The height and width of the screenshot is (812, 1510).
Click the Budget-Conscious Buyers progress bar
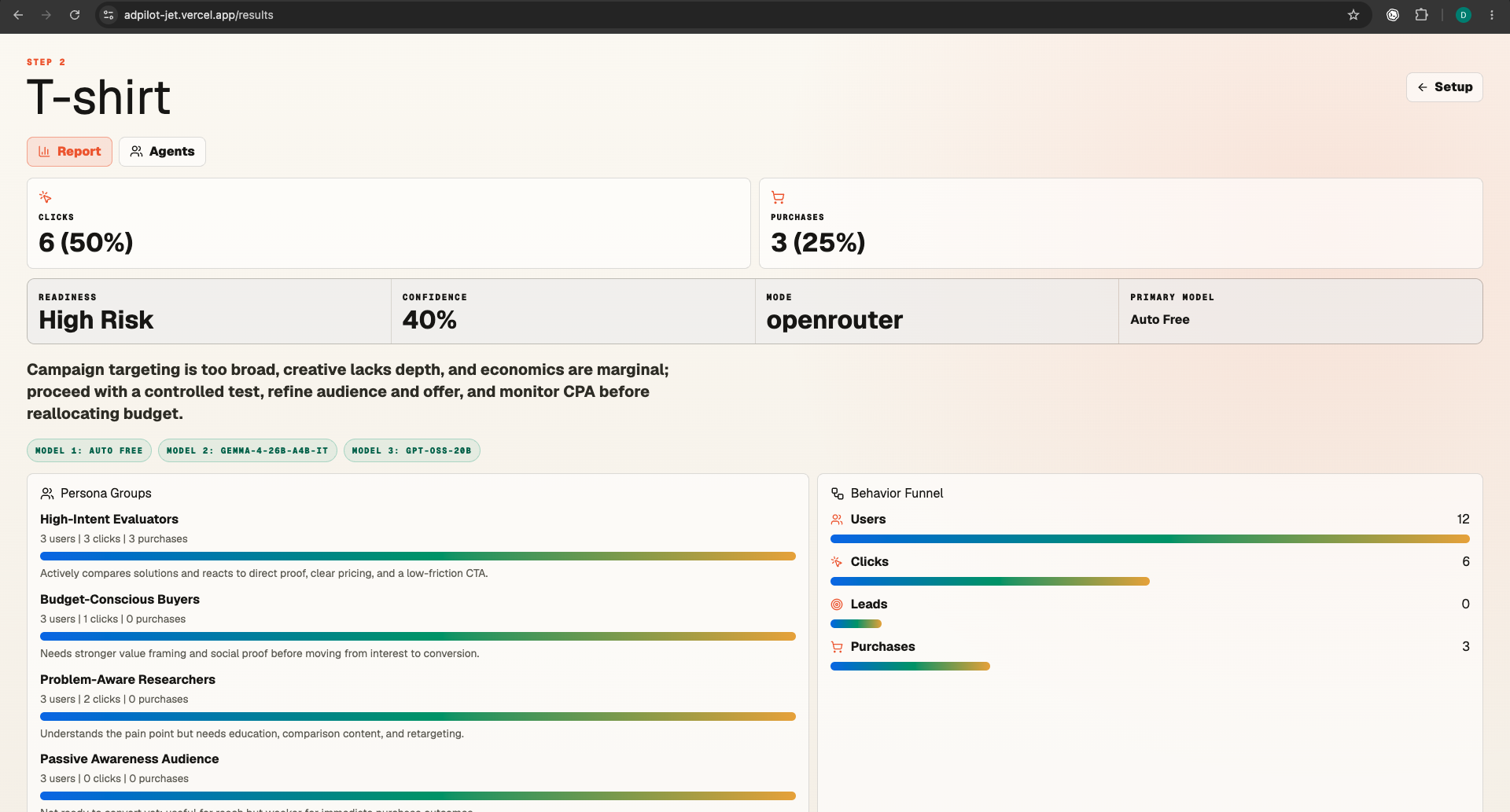418,636
